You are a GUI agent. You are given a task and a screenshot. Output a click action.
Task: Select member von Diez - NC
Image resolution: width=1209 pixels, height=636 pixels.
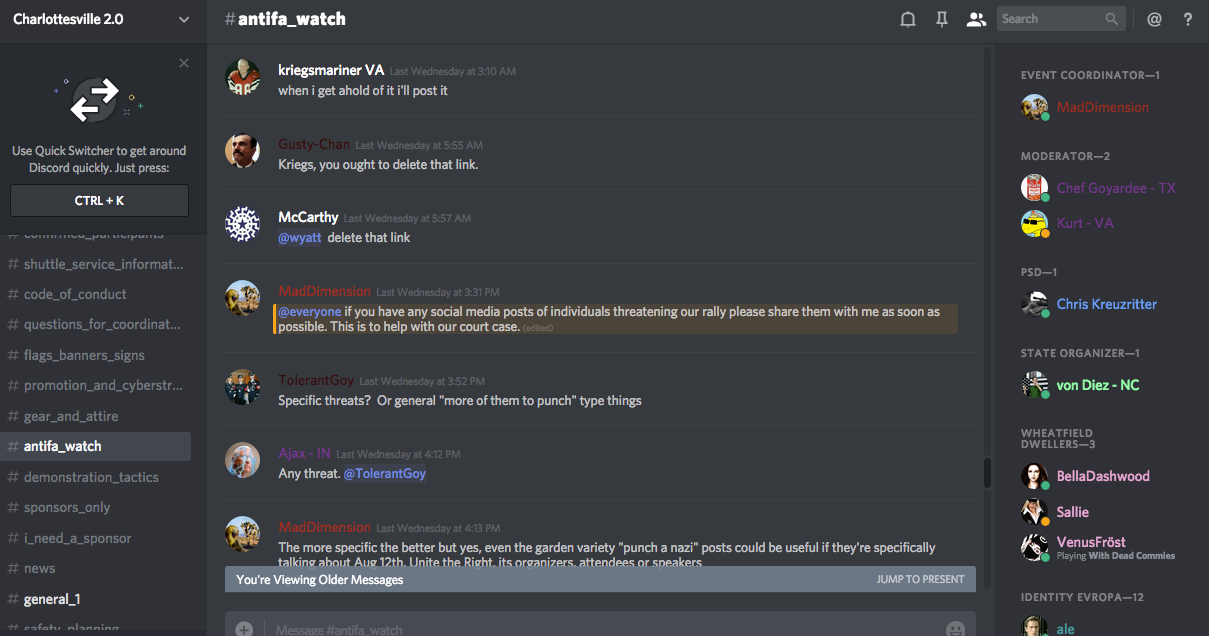click(1098, 385)
